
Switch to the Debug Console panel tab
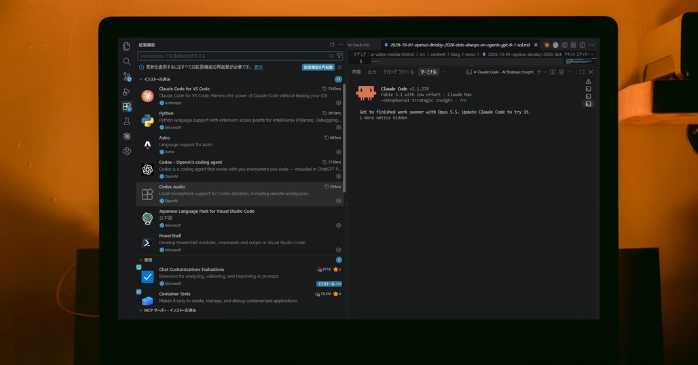398,72
